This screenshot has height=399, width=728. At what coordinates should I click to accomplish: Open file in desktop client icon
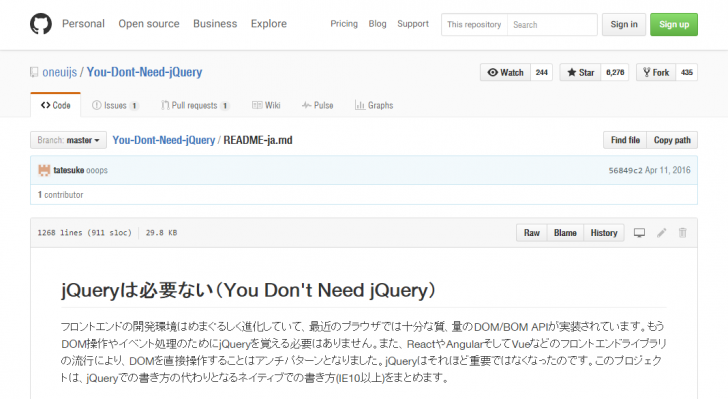click(639, 233)
